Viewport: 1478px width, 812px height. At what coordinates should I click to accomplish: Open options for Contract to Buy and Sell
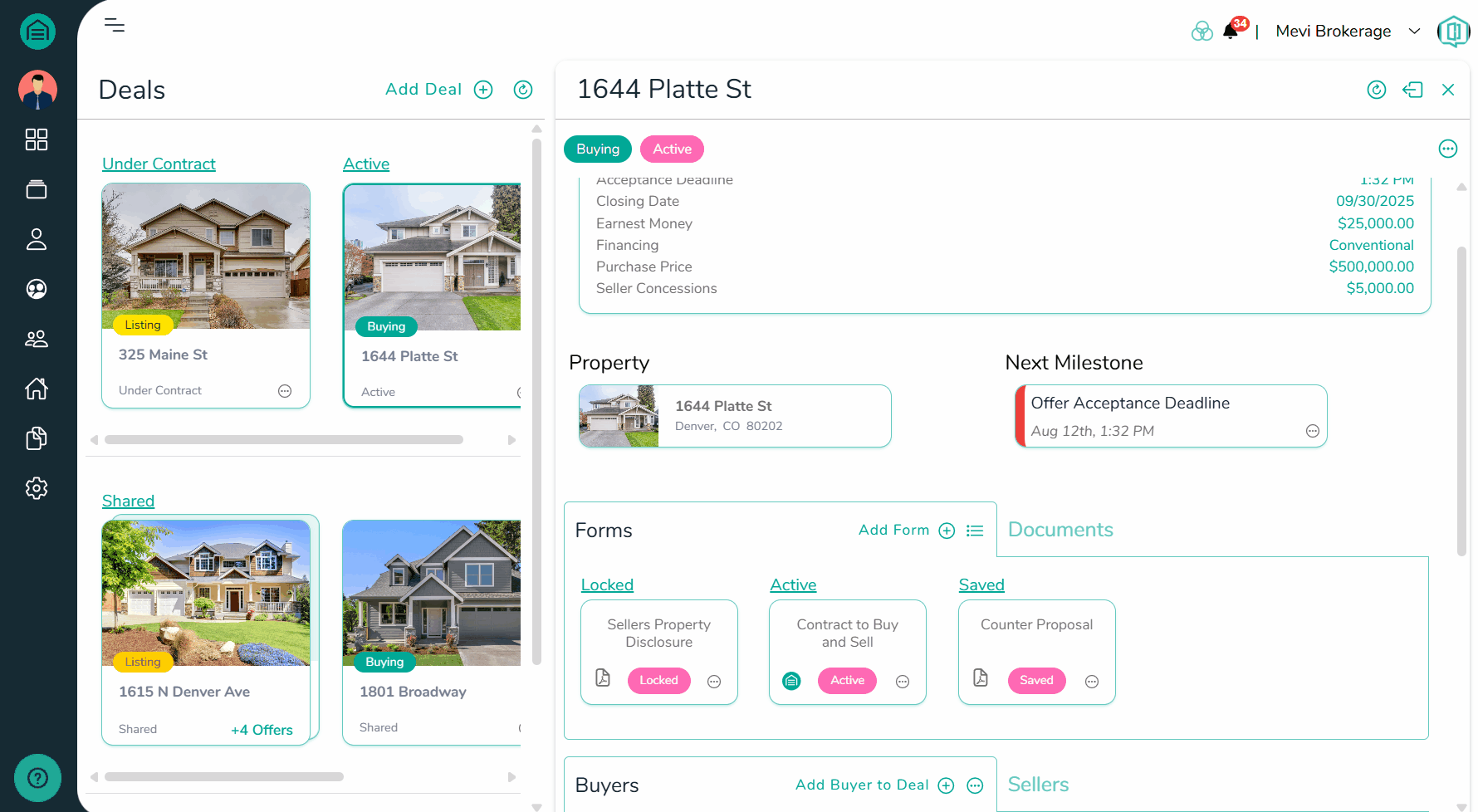click(903, 682)
